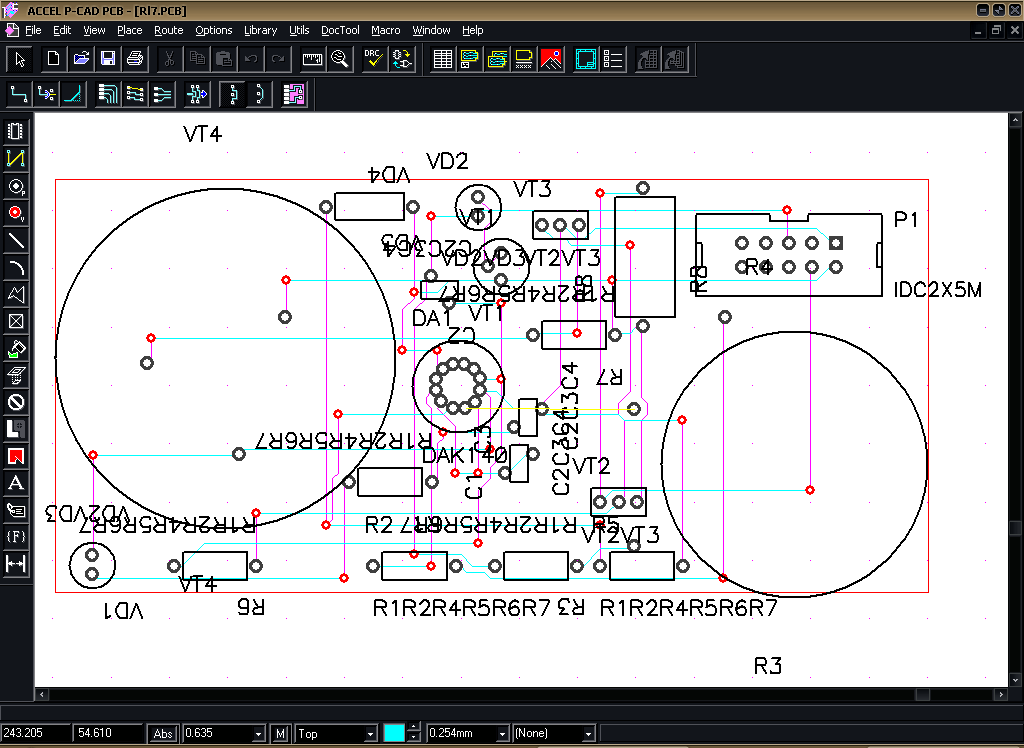Click the Open file button
Screen dimensions: 1024x748
81,59
